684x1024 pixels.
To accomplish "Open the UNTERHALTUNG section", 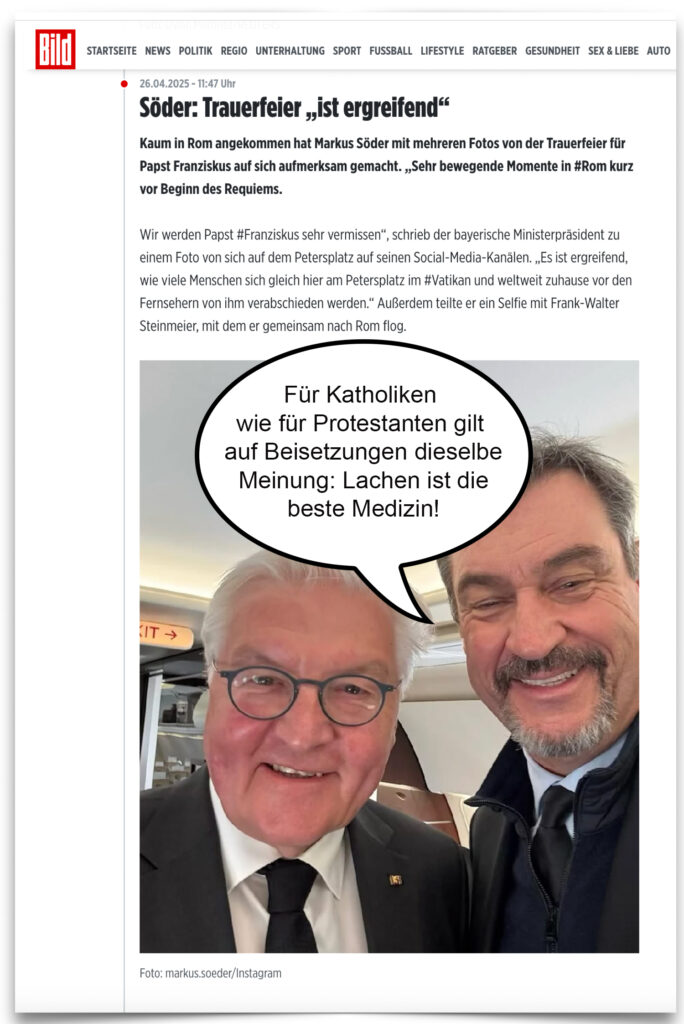I will point(290,51).
